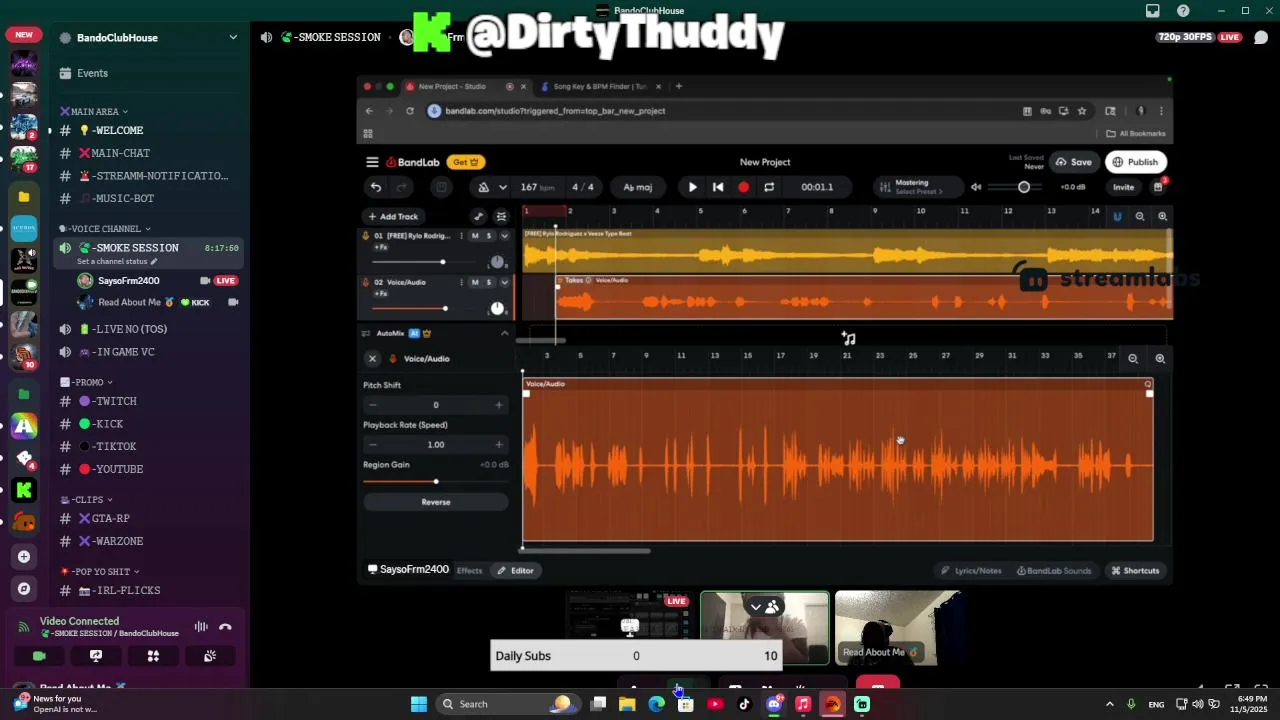1280x720 pixels.
Task: Open BandLab hamburger menu
Action: coord(372,162)
